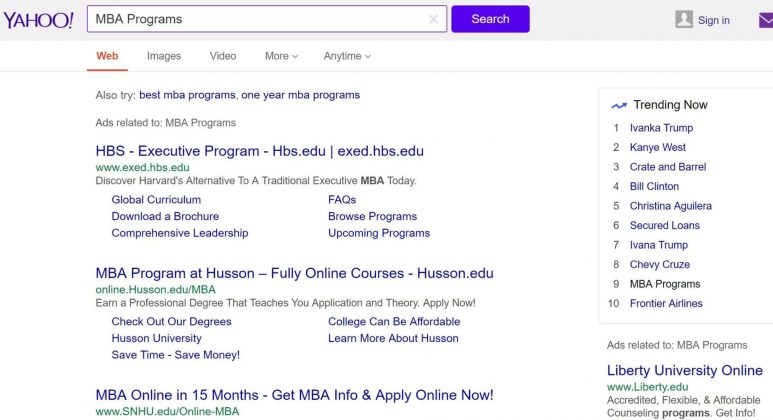Open the Comprehensive Leadership sitelink
This screenshot has width=773, height=420.
click(x=179, y=233)
